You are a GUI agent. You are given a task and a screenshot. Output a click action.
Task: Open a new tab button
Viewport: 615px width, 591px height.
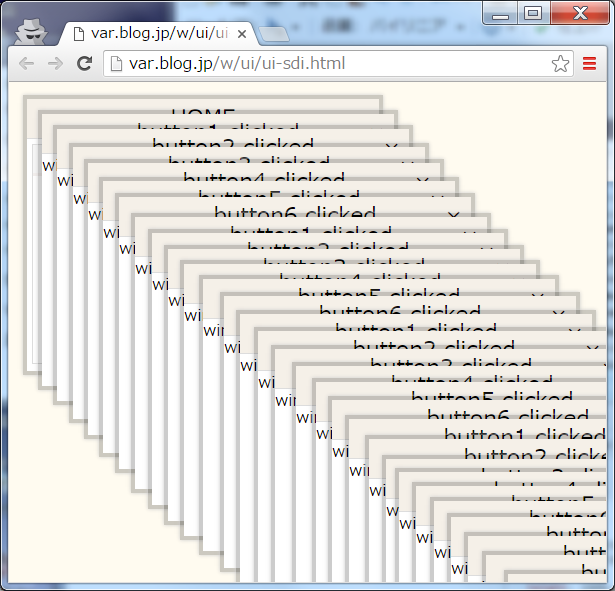tap(274, 34)
